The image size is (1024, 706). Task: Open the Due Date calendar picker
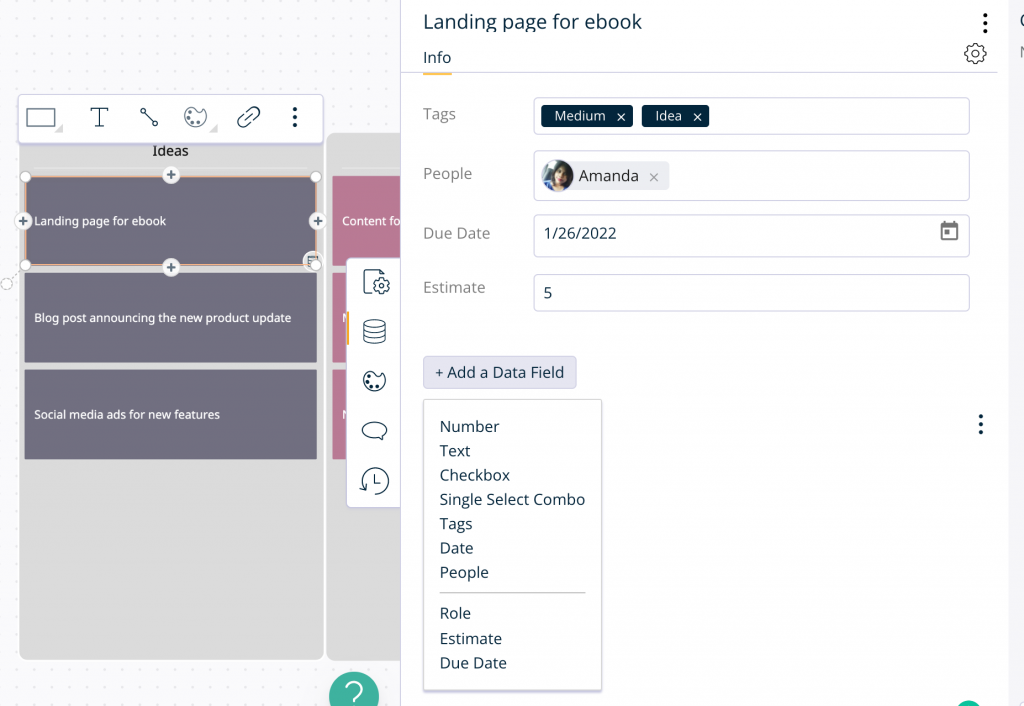tap(949, 232)
